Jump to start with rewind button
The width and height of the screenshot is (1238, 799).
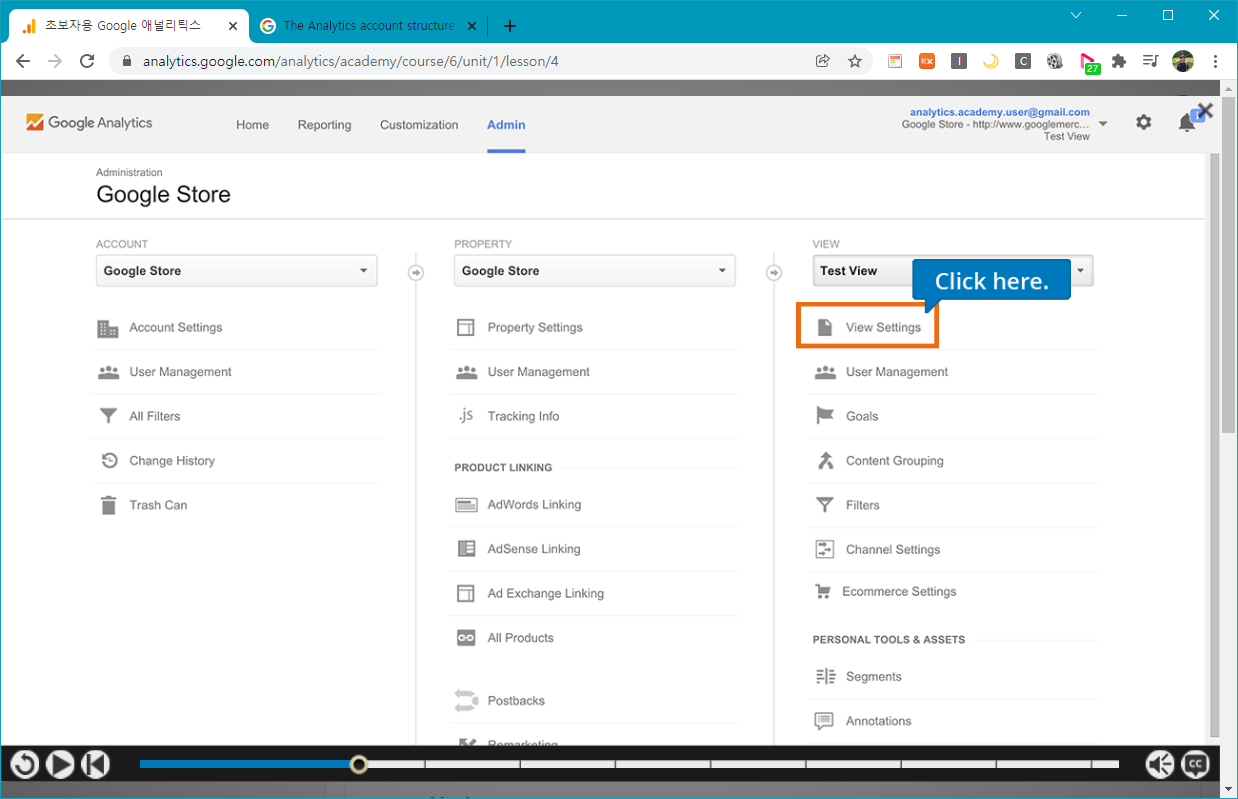(x=95, y=765)
